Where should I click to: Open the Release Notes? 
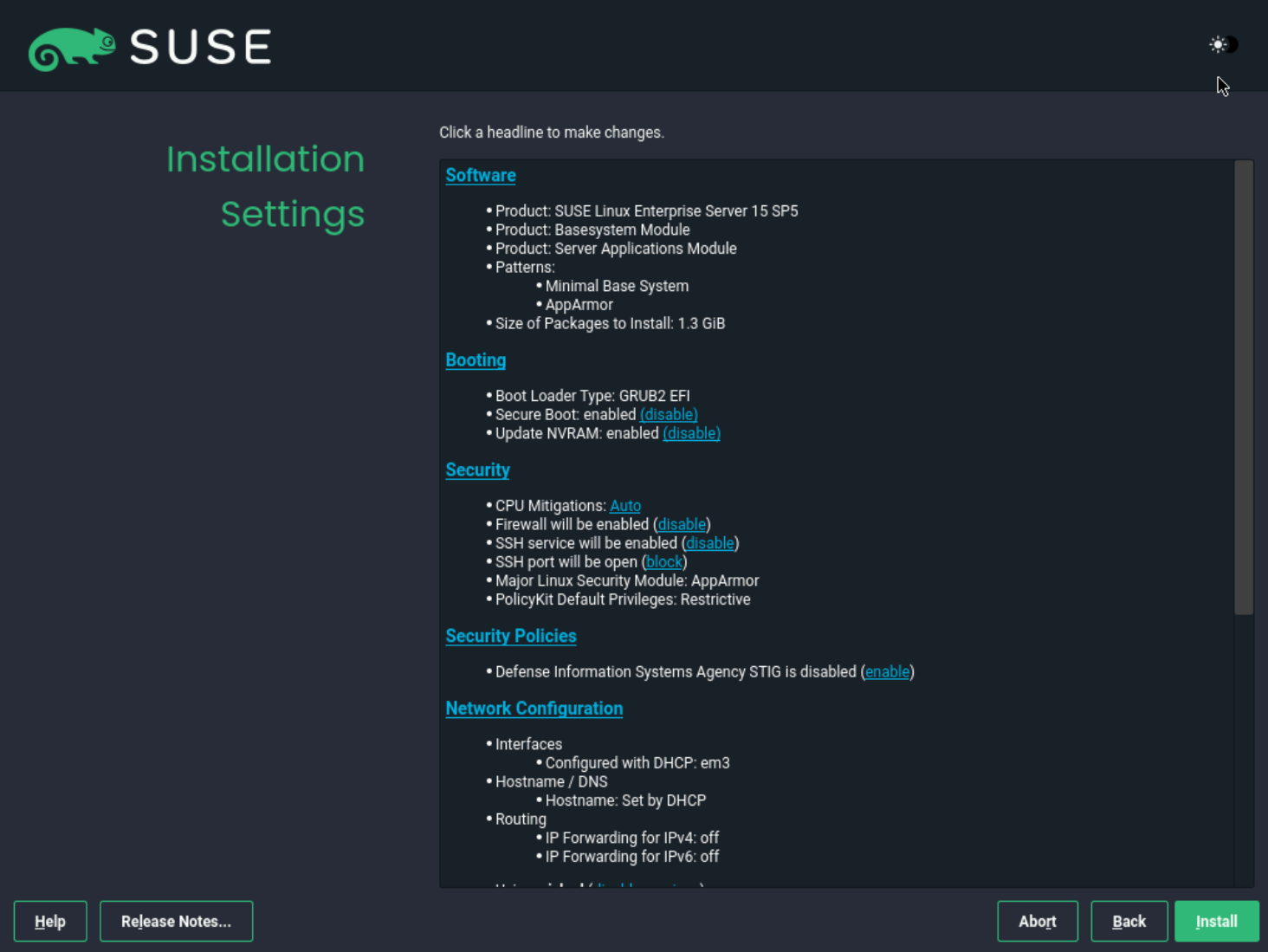click(x=177, y=921)
